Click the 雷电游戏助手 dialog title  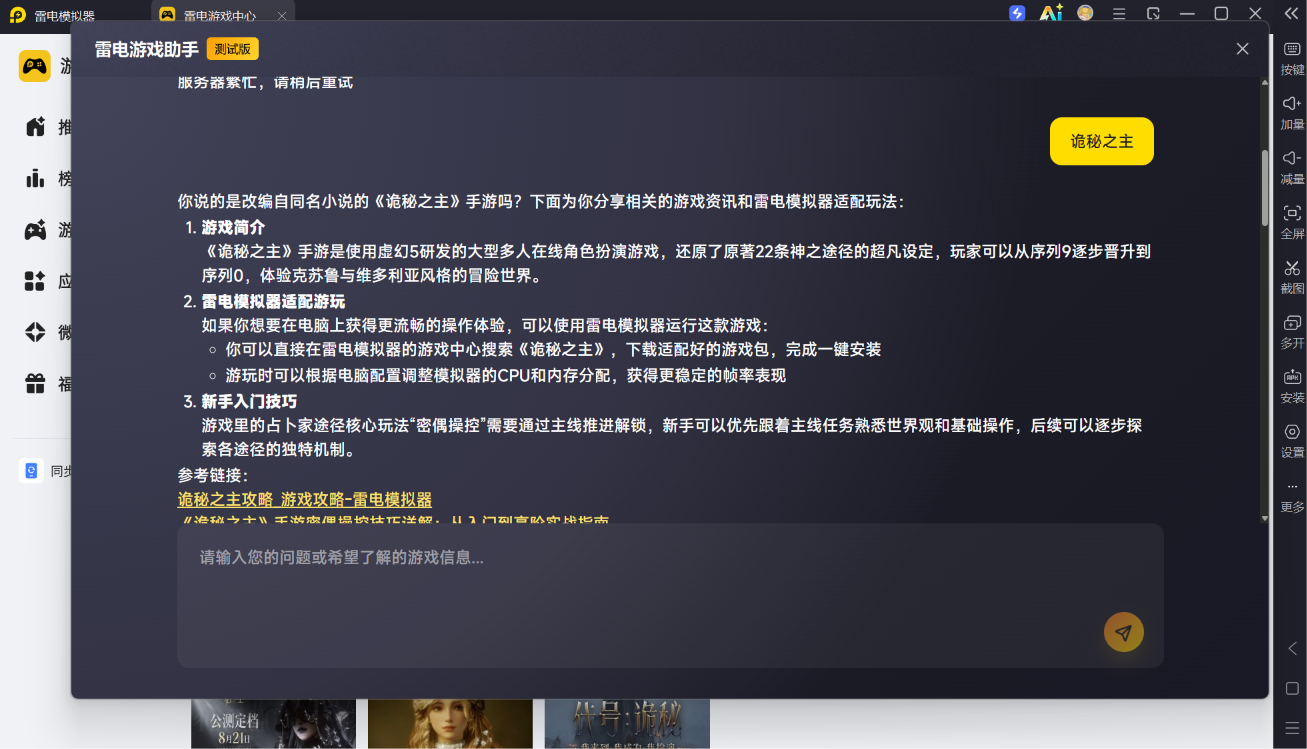[147, 49]
